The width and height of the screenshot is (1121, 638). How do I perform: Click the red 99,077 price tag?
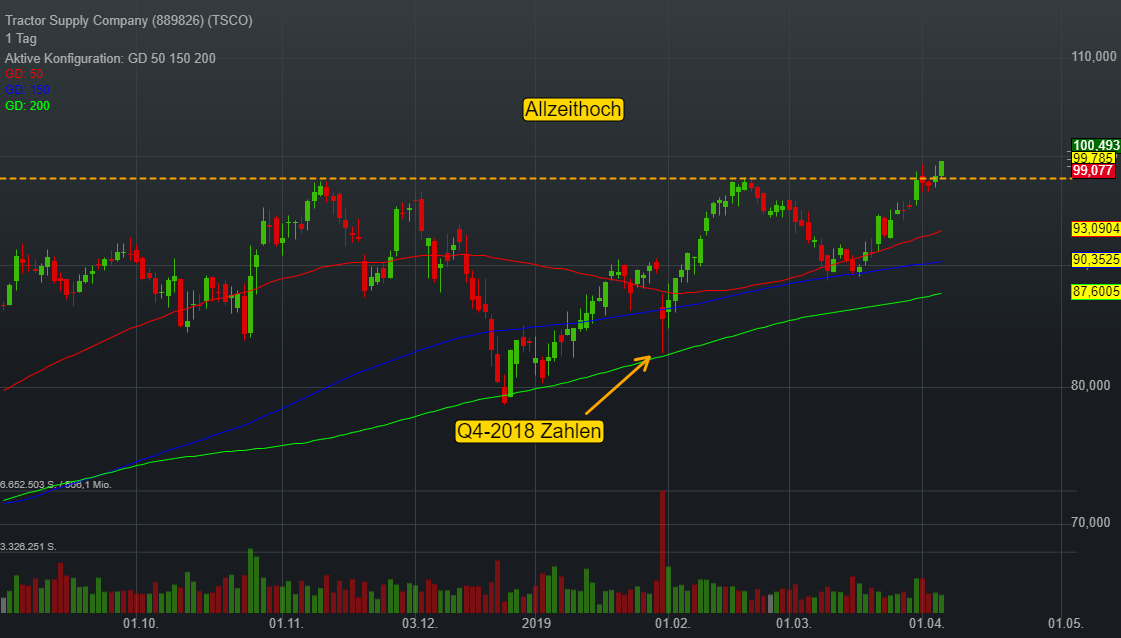coord(1093,170)
